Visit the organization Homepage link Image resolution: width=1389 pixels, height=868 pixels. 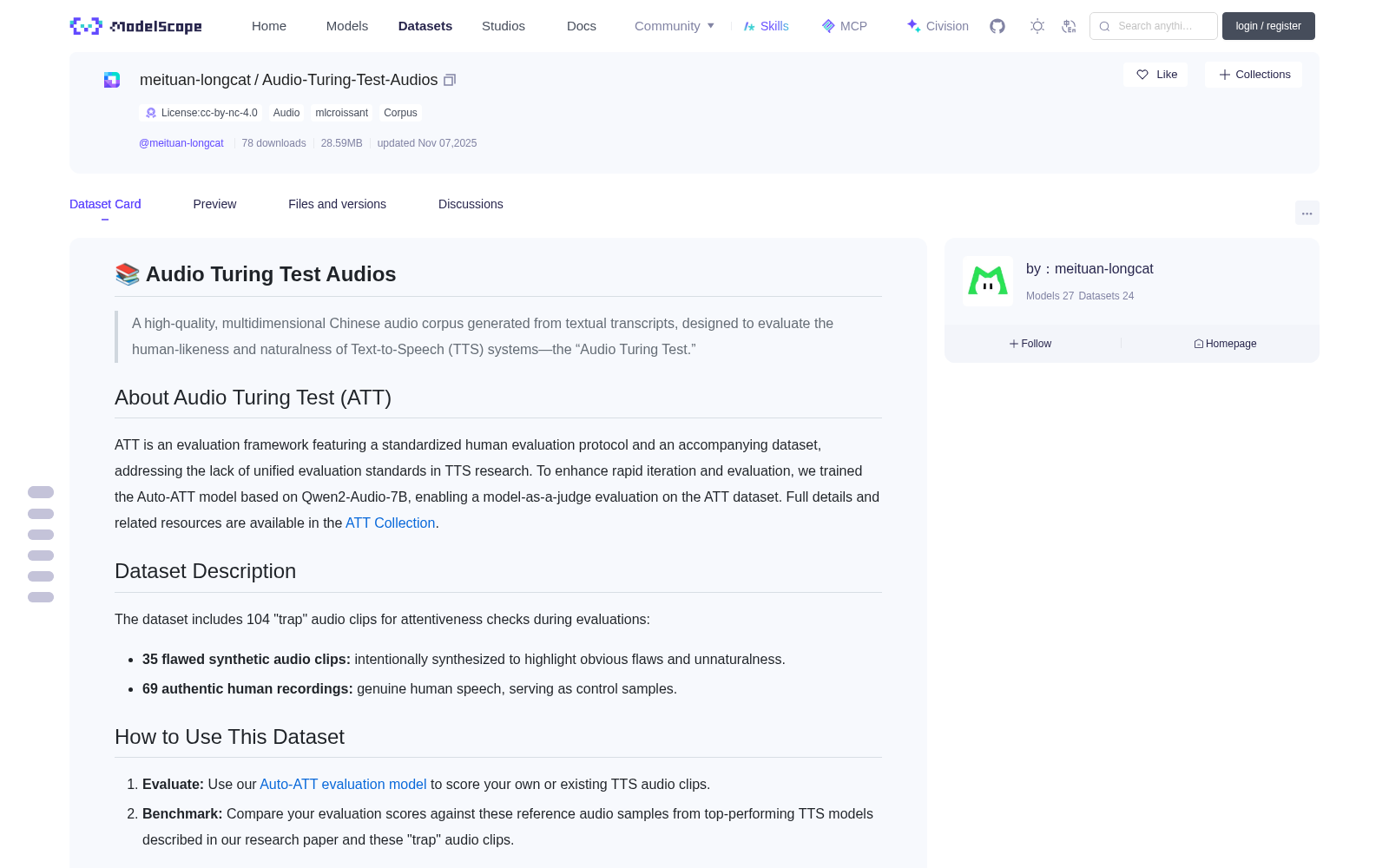[x=1225, y=344]
